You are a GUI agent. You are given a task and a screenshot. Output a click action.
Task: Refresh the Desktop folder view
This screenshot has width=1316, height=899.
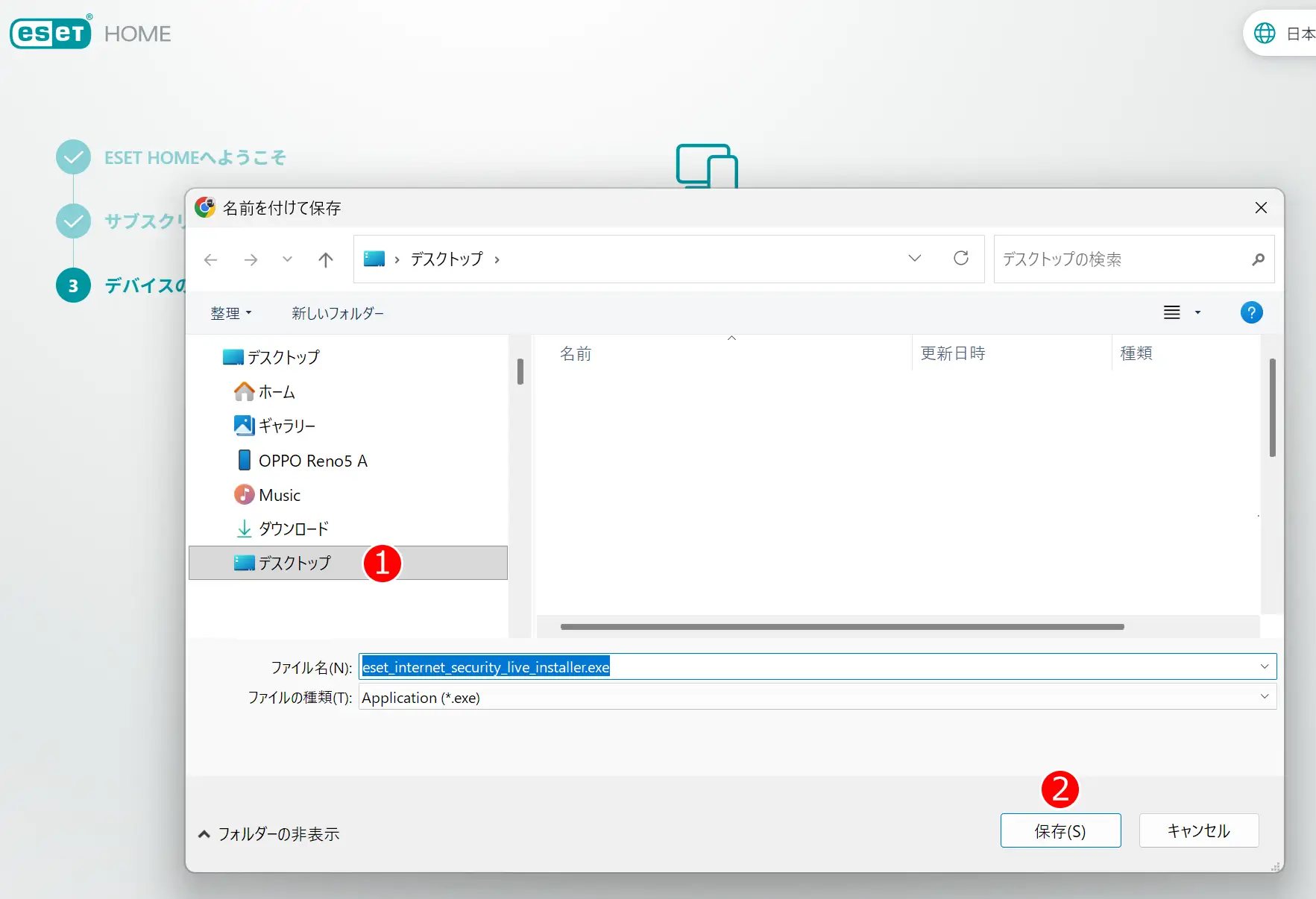(x=961, y=258)
